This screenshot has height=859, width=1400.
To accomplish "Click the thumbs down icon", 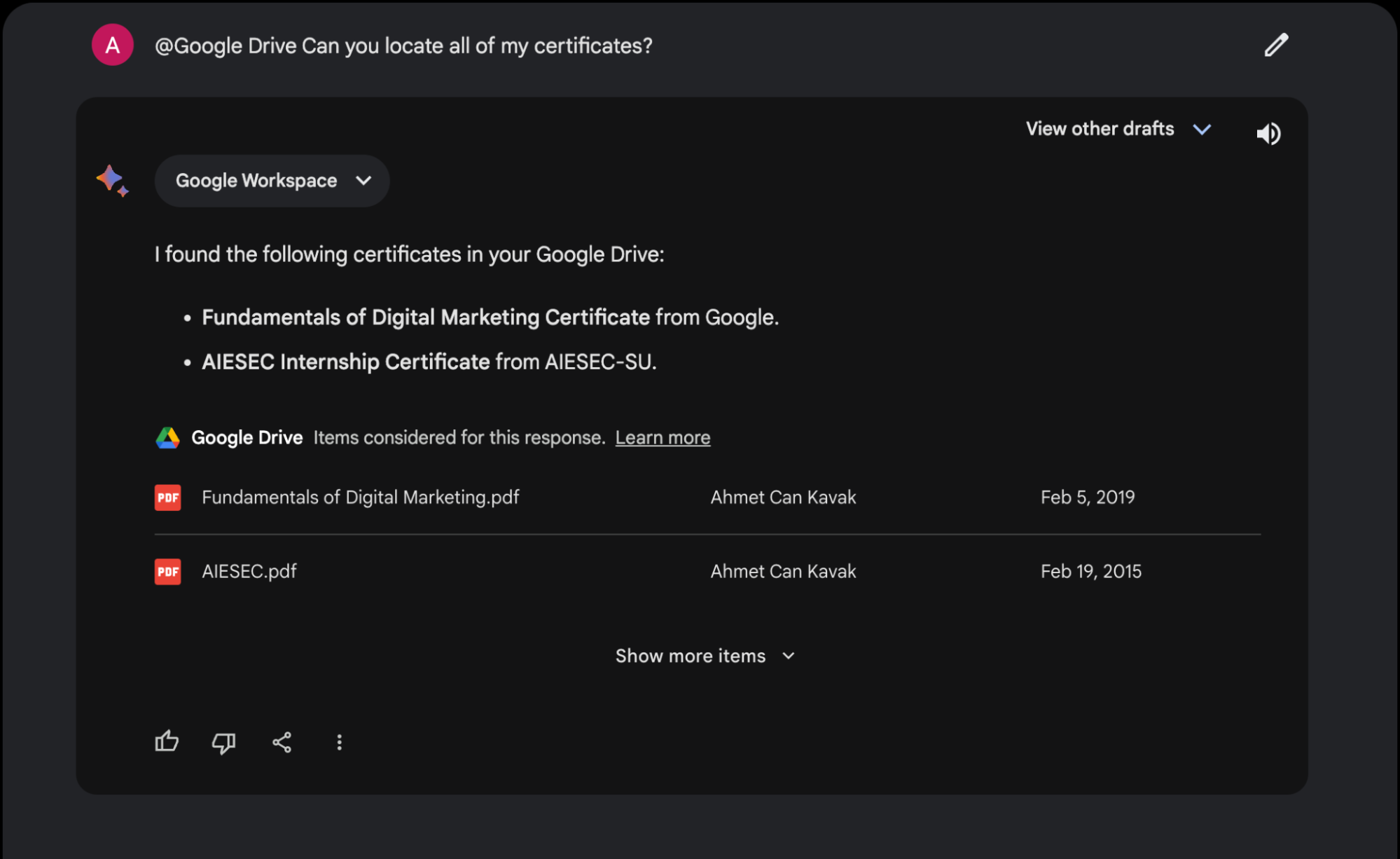I will tap(223, 742).
